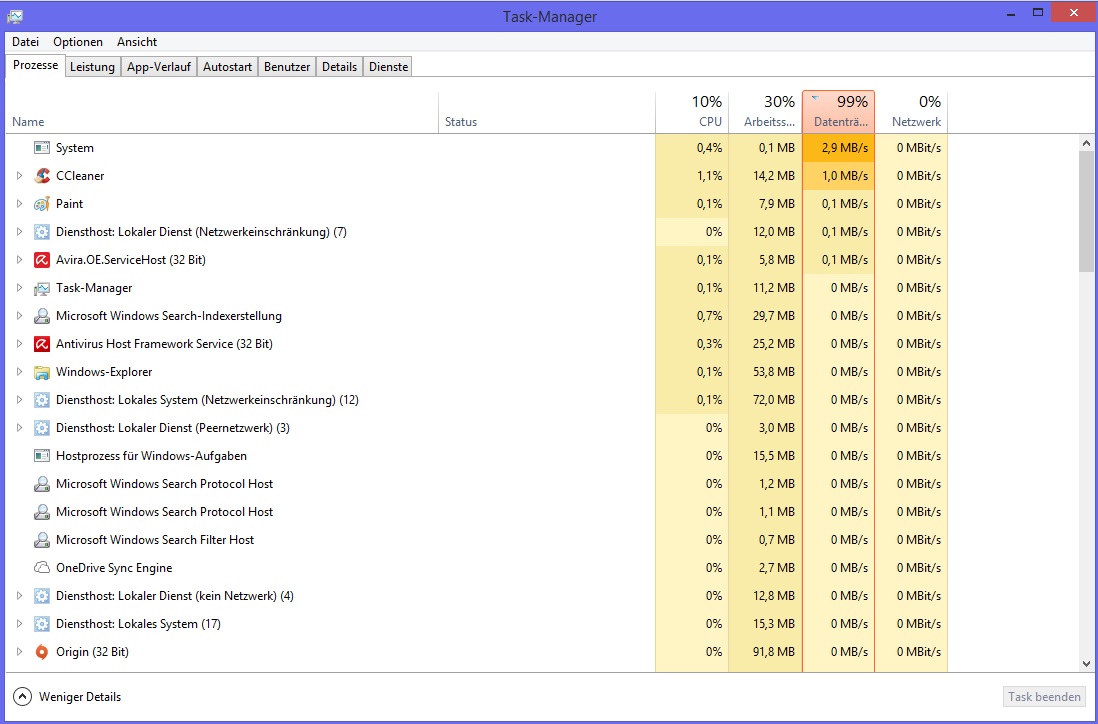This screenshot has height=724, width=1098.
Task: Sort by the Netzwerk column header
Action: coord(912,112)
